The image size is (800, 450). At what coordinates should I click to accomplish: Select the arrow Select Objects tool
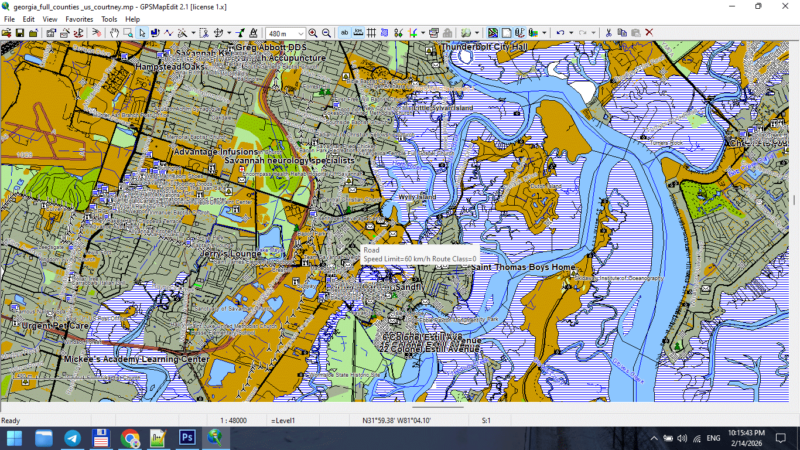coord(141,33)
